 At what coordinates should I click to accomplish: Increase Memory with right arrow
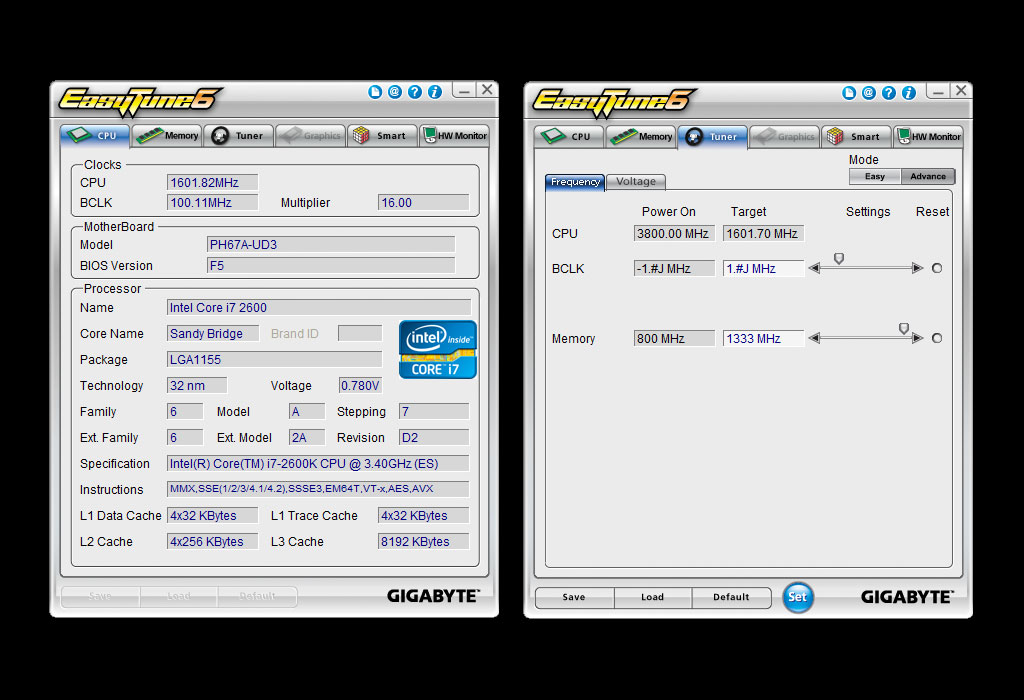pos(918,338)
